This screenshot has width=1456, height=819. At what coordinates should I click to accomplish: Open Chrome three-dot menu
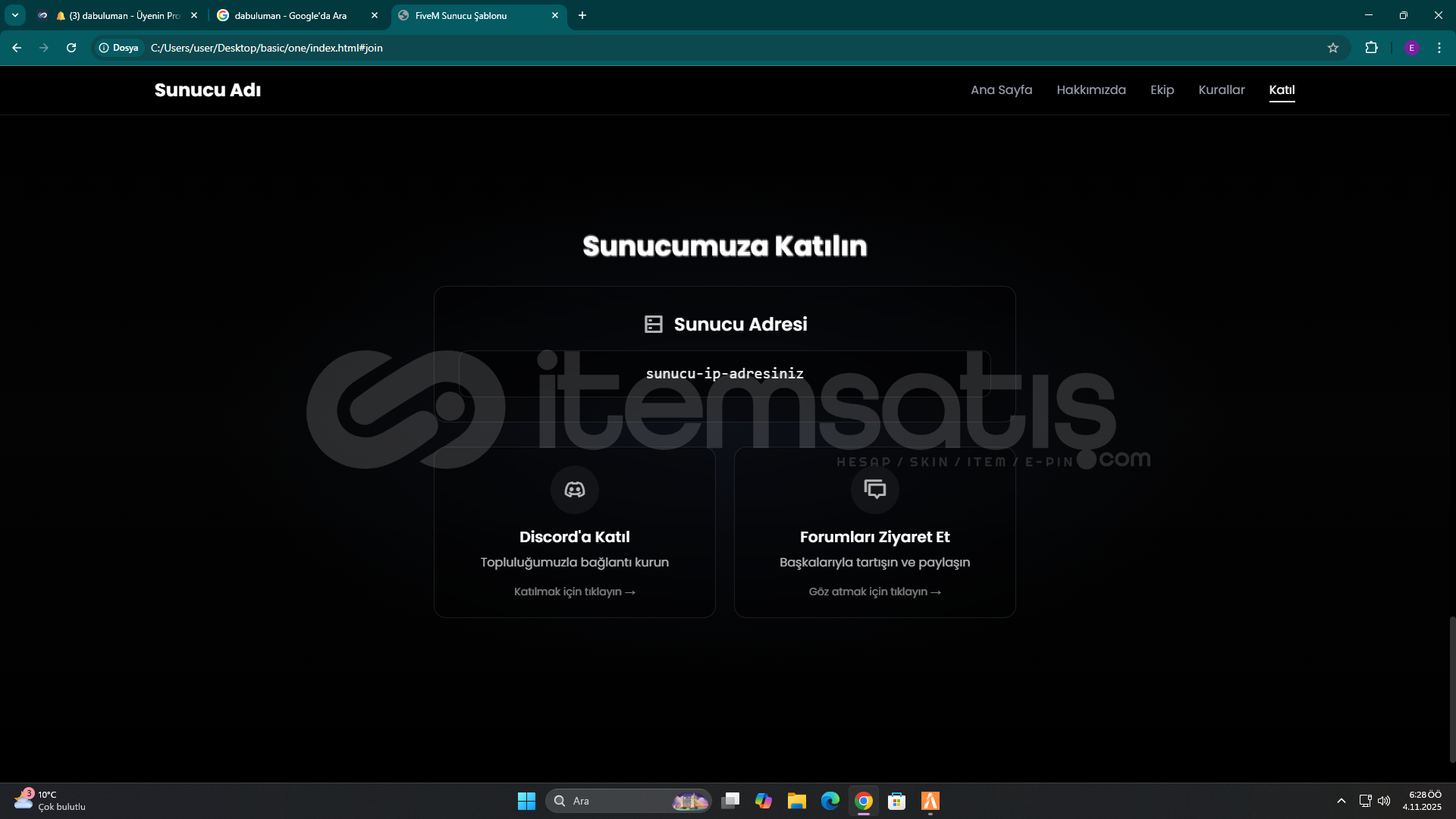coord(1439,48)
